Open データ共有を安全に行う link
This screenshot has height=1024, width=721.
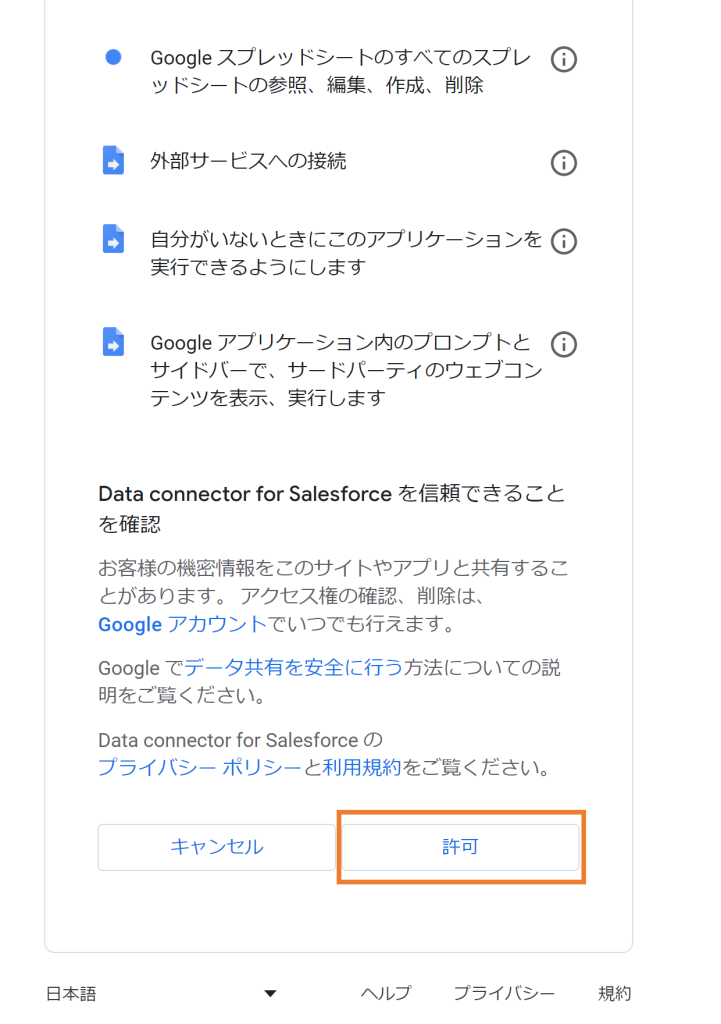(293, 667)
